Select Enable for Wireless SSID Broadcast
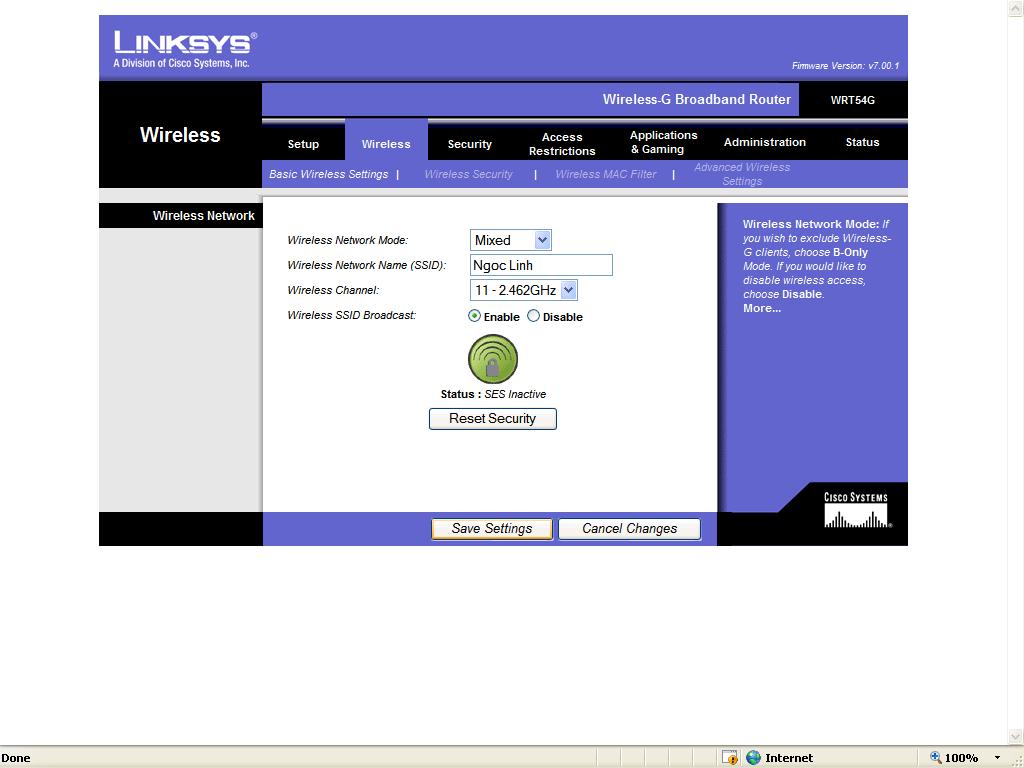This screenshot has width=1024, height=768. (475, 316)
